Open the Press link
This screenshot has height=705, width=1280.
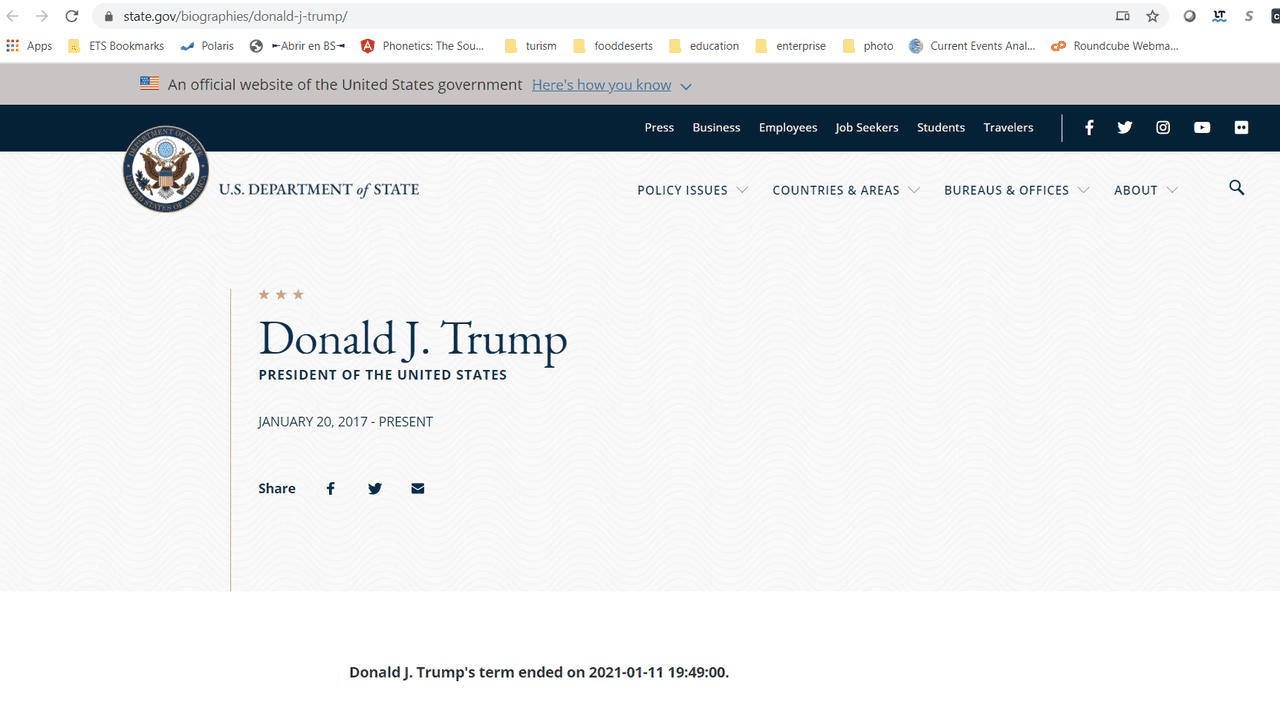coord(659,128)
